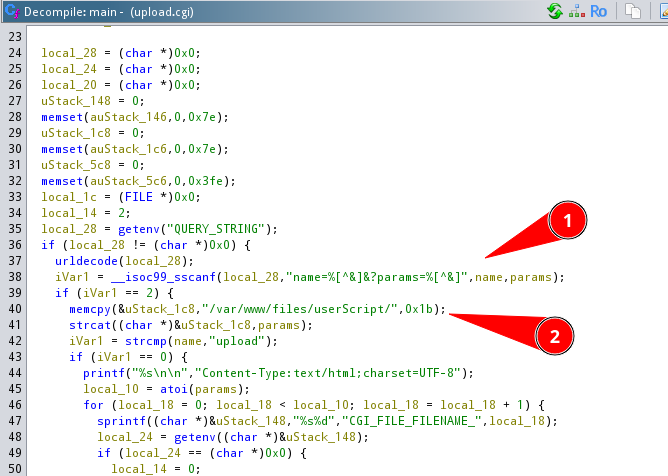Click line number 36 in the gutter
The width and height of the screenshot is (668, 476).
pos(14,244)
